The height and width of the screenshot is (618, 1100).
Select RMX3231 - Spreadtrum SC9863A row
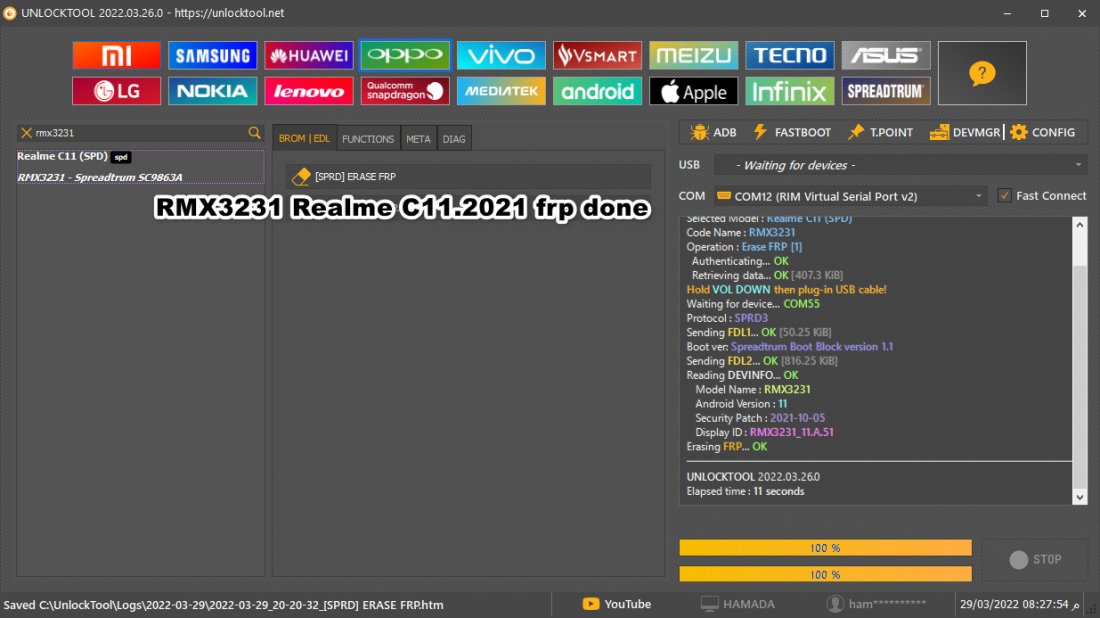(100, 177)
